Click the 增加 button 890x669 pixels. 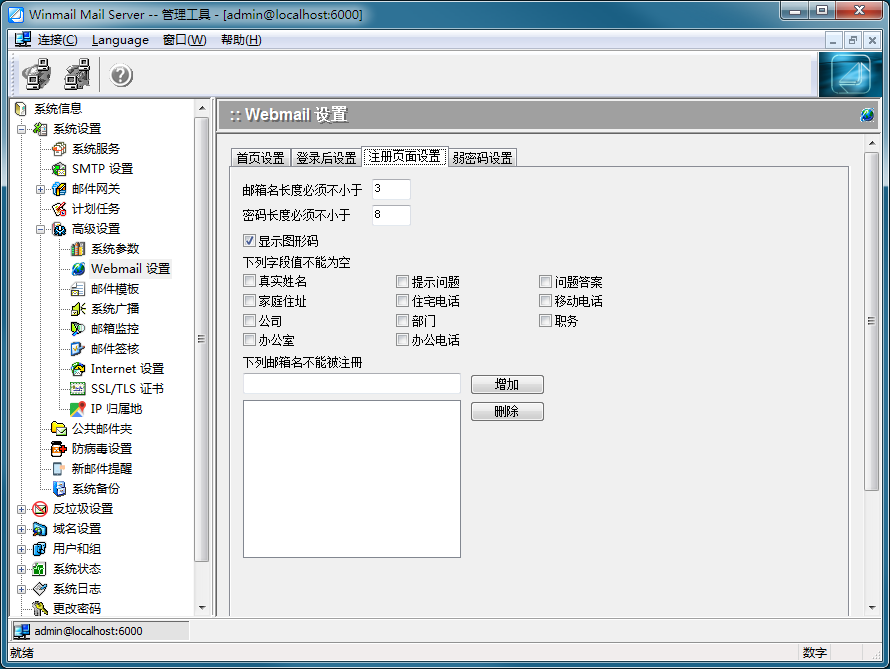[x=506, y=384]
